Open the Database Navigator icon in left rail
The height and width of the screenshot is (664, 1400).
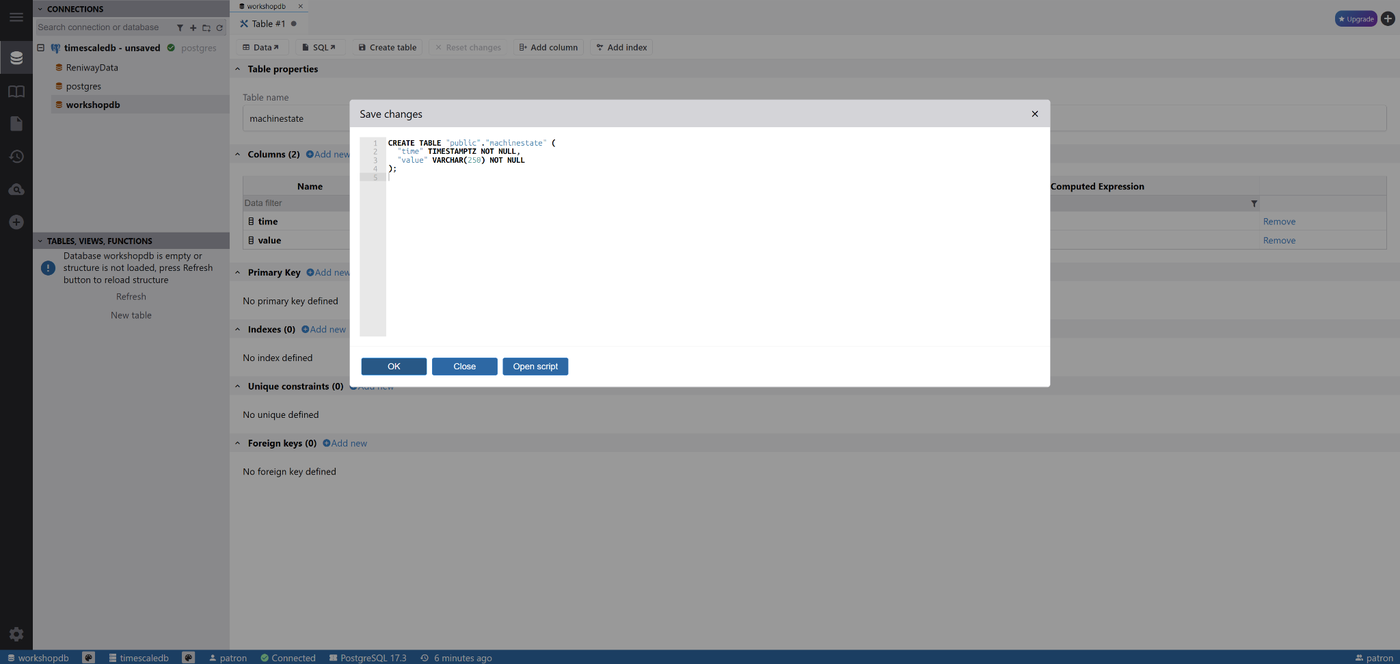(16, 57)
